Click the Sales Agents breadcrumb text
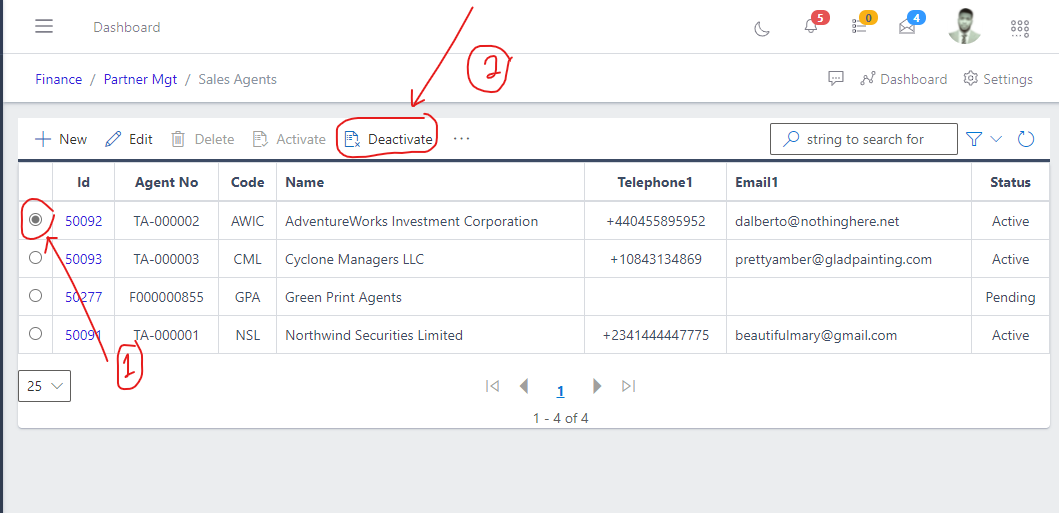 [238, 79]
